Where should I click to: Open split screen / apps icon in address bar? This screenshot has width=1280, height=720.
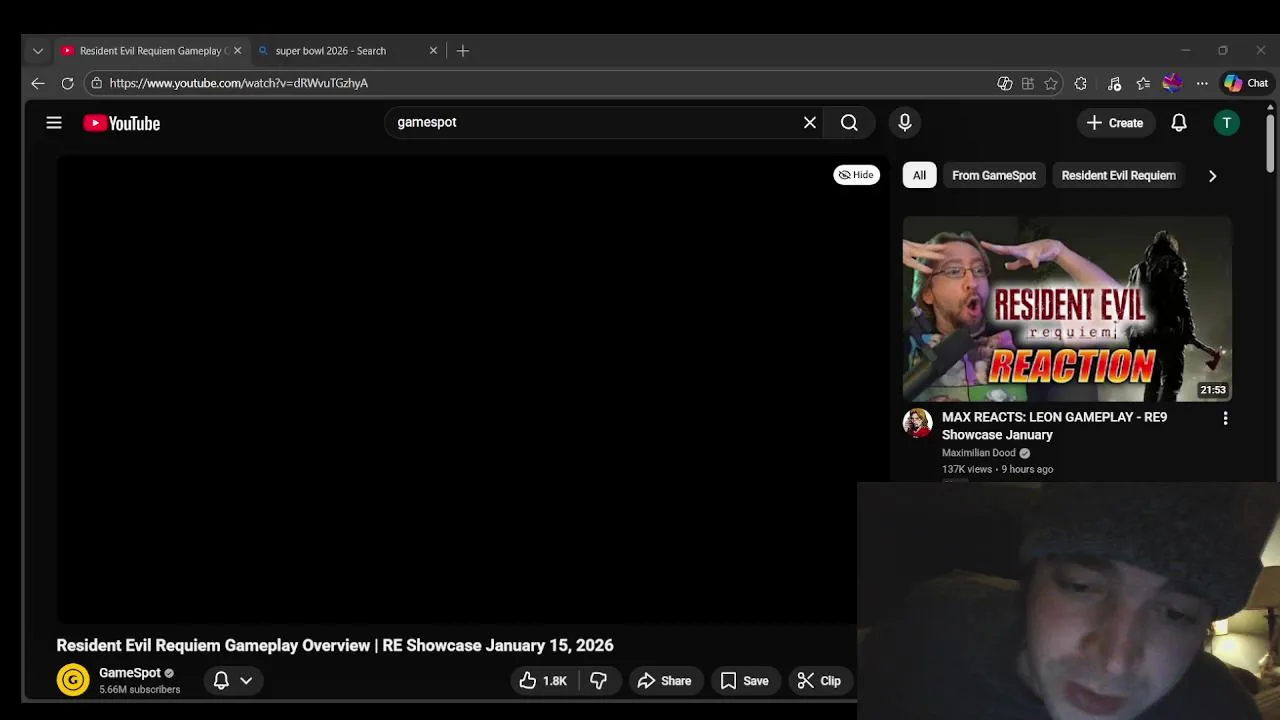(1028, 84)
